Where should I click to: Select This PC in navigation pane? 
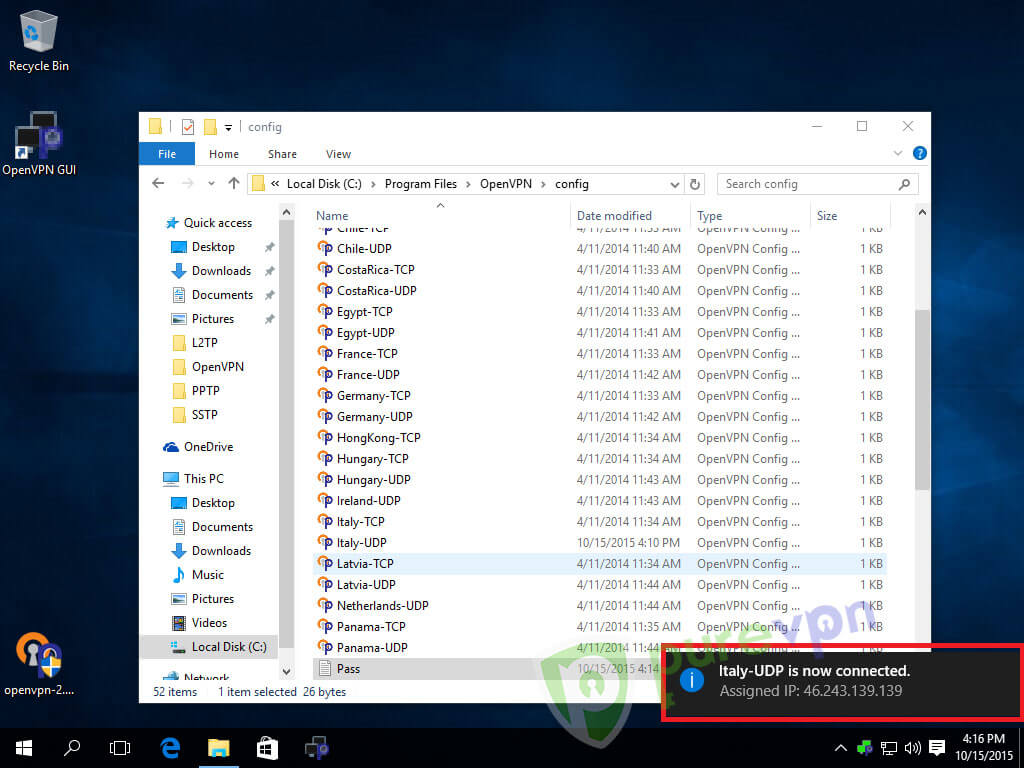[203, 479]
